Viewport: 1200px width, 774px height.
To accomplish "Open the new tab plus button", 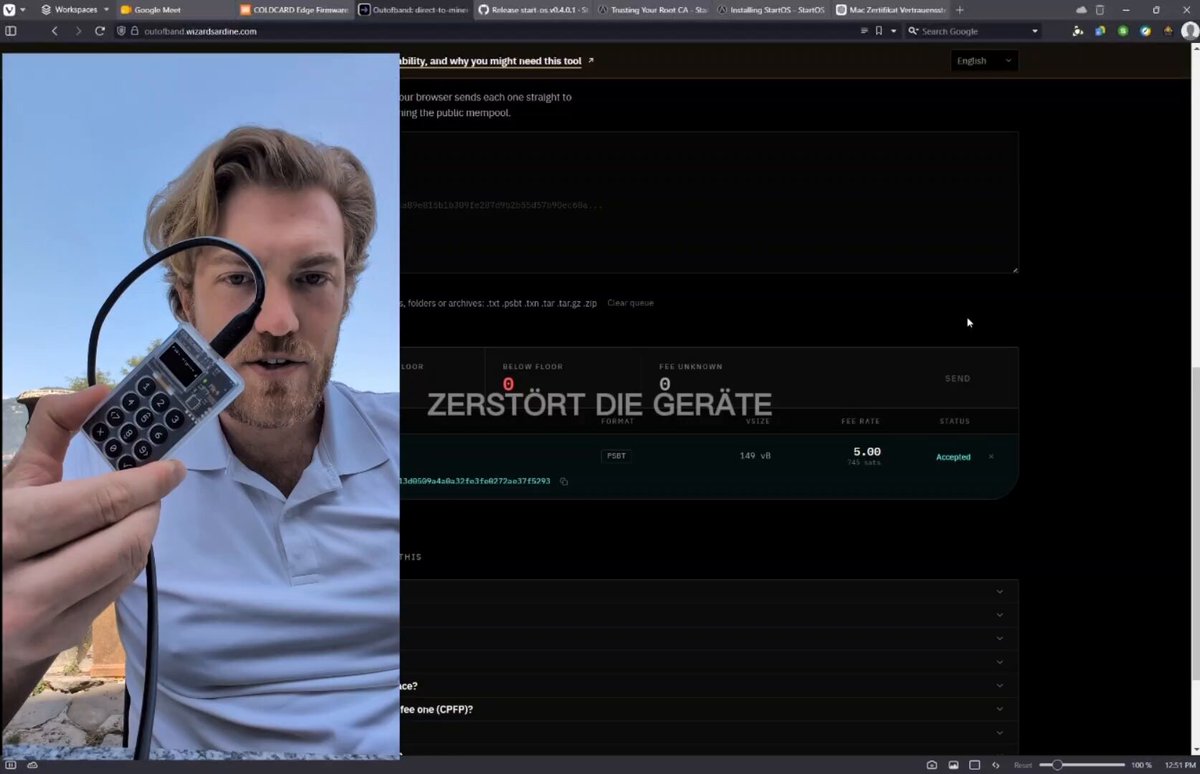I will 960,10.
